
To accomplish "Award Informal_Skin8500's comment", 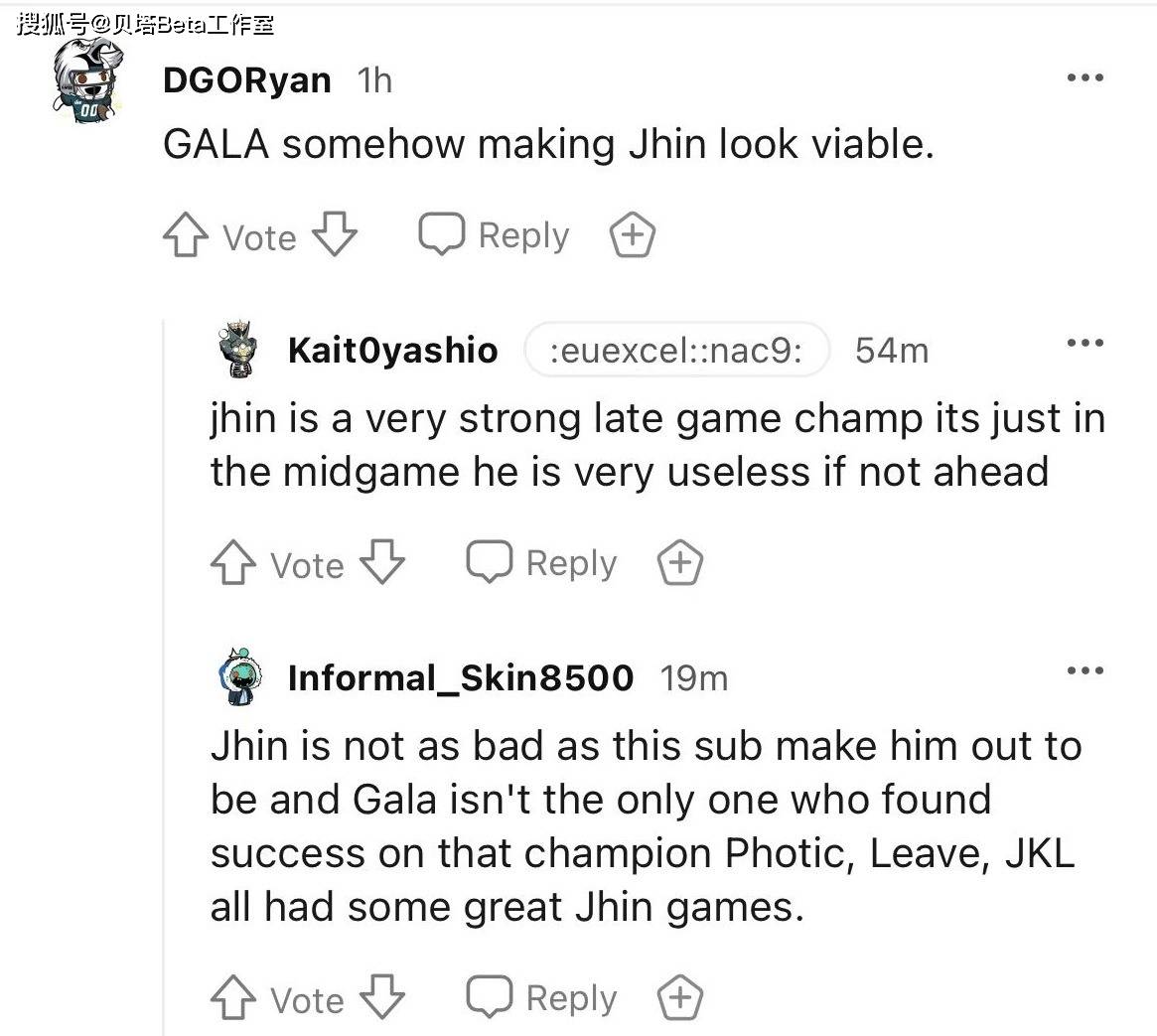I will point(680,998).
